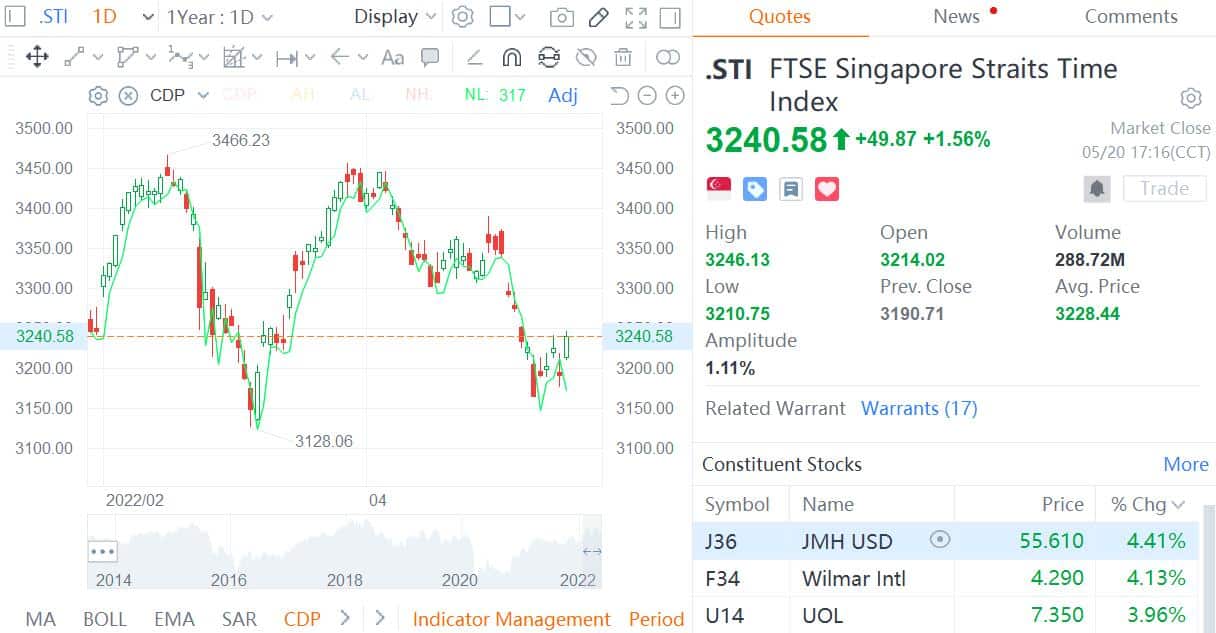Open the Comments tab
Screen dimensions: 1216x633
click(1131, 17)
